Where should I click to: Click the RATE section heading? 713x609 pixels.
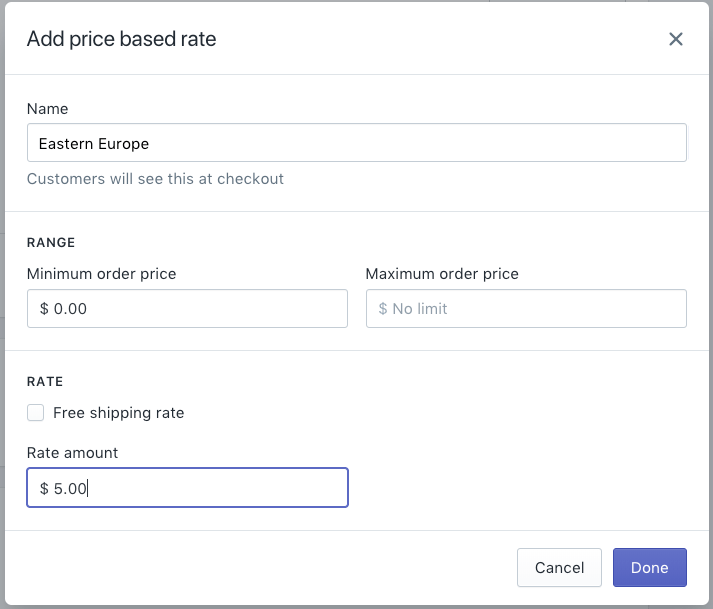point(45,381)
